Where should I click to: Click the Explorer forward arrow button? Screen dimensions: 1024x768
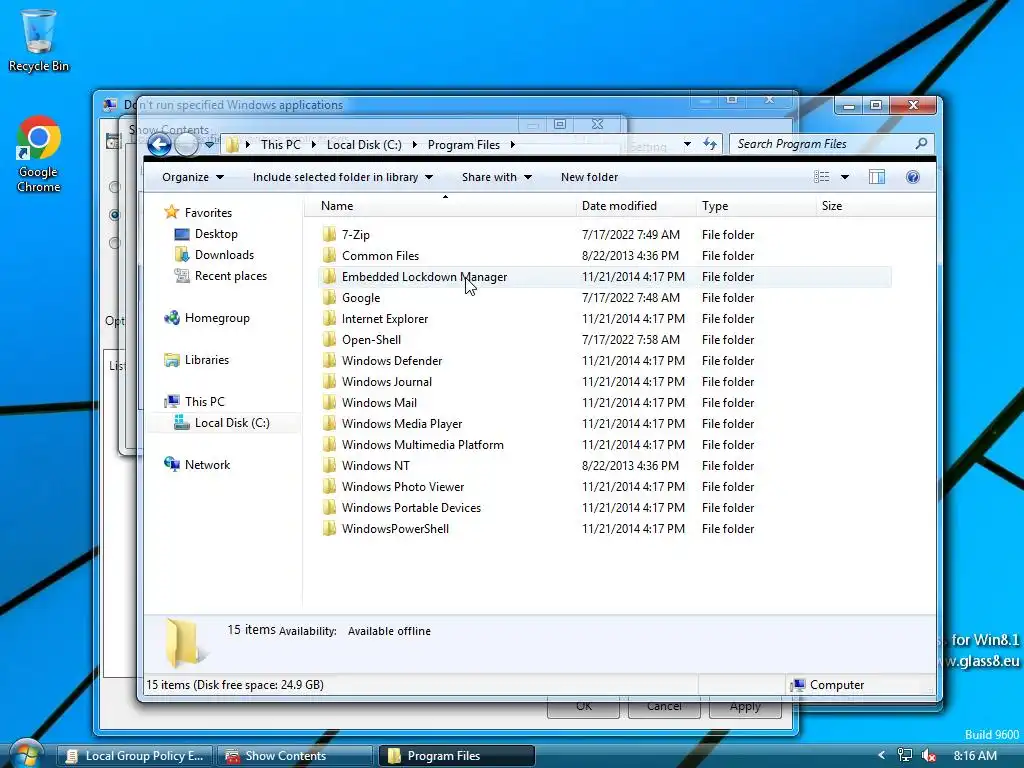click(x=187, y=144)
